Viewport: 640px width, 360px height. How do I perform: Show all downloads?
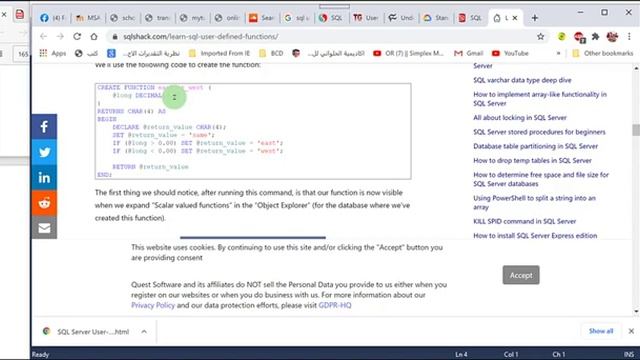601,331
